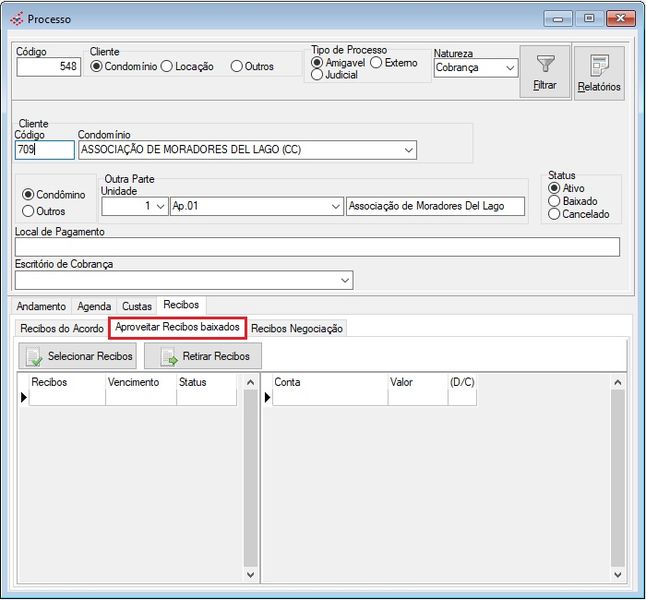Image resolution: width=646 pixels, height=600 pixels.
Task: Click the Processo window title icon
Action: (15, 19)
